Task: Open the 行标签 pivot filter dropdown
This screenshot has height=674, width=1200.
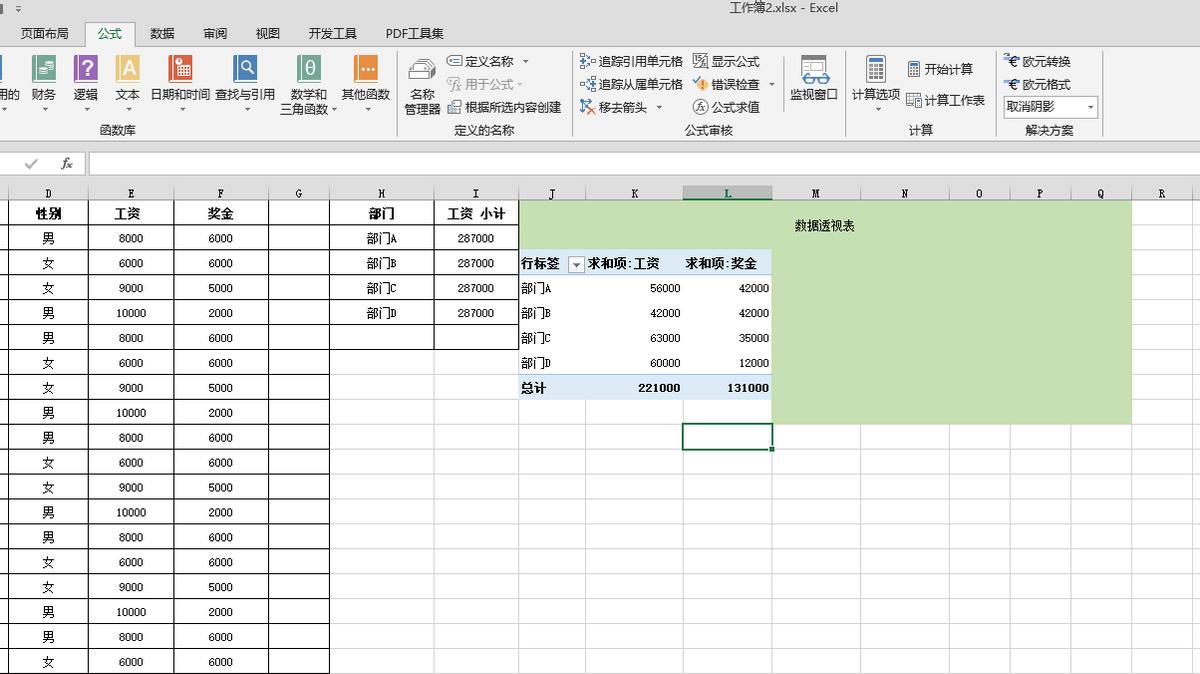Action: coord(577,263)
